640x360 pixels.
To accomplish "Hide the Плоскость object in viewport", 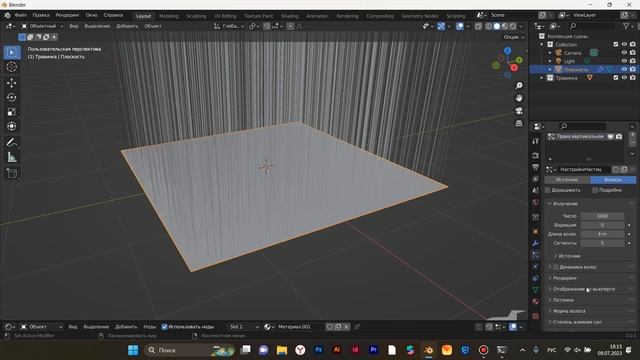I will (x=624, y=69).
